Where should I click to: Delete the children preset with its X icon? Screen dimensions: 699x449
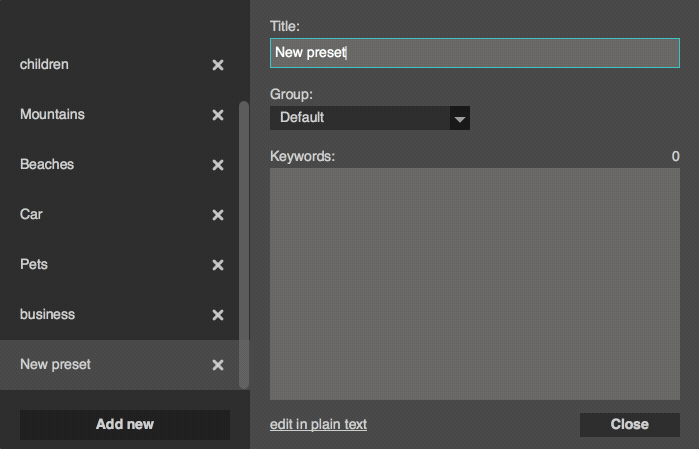click(218, 65)
